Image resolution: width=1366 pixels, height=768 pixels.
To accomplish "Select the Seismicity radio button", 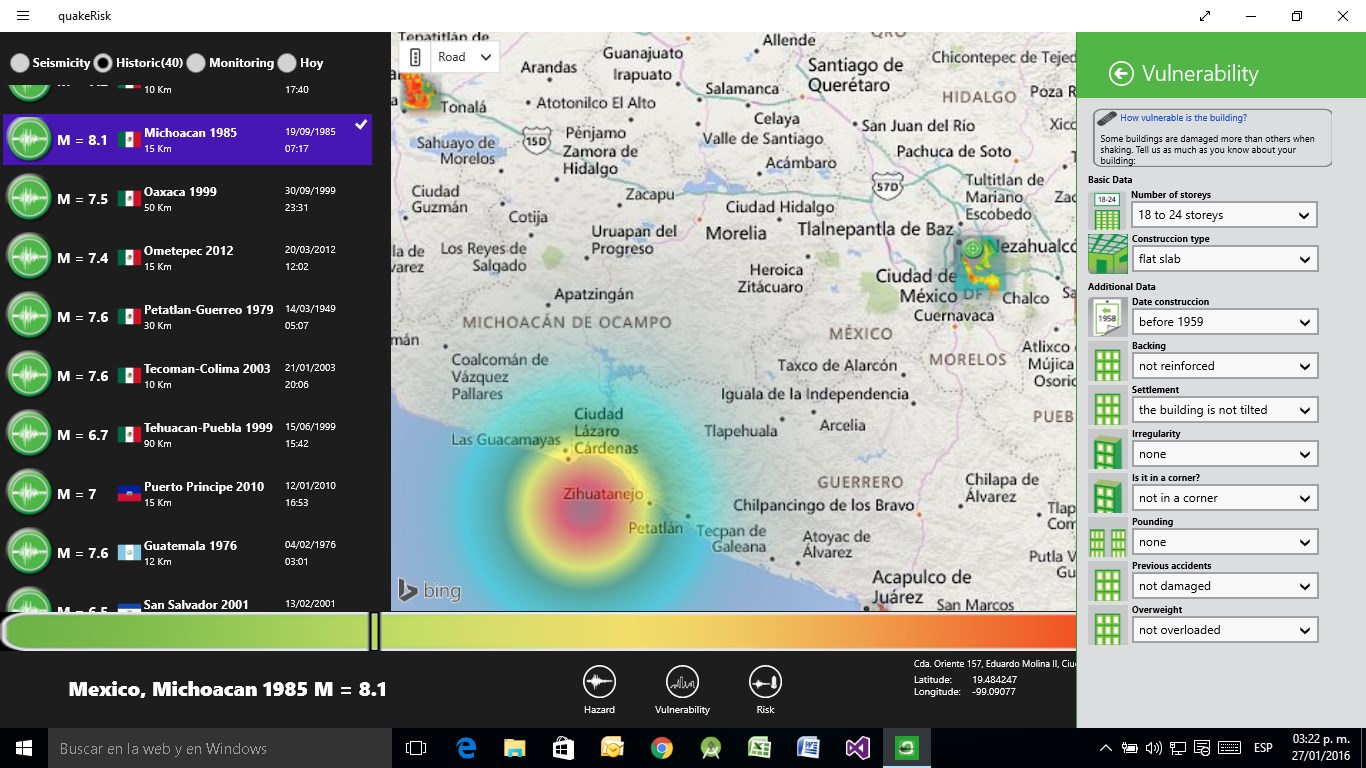I will click(20, 63).
